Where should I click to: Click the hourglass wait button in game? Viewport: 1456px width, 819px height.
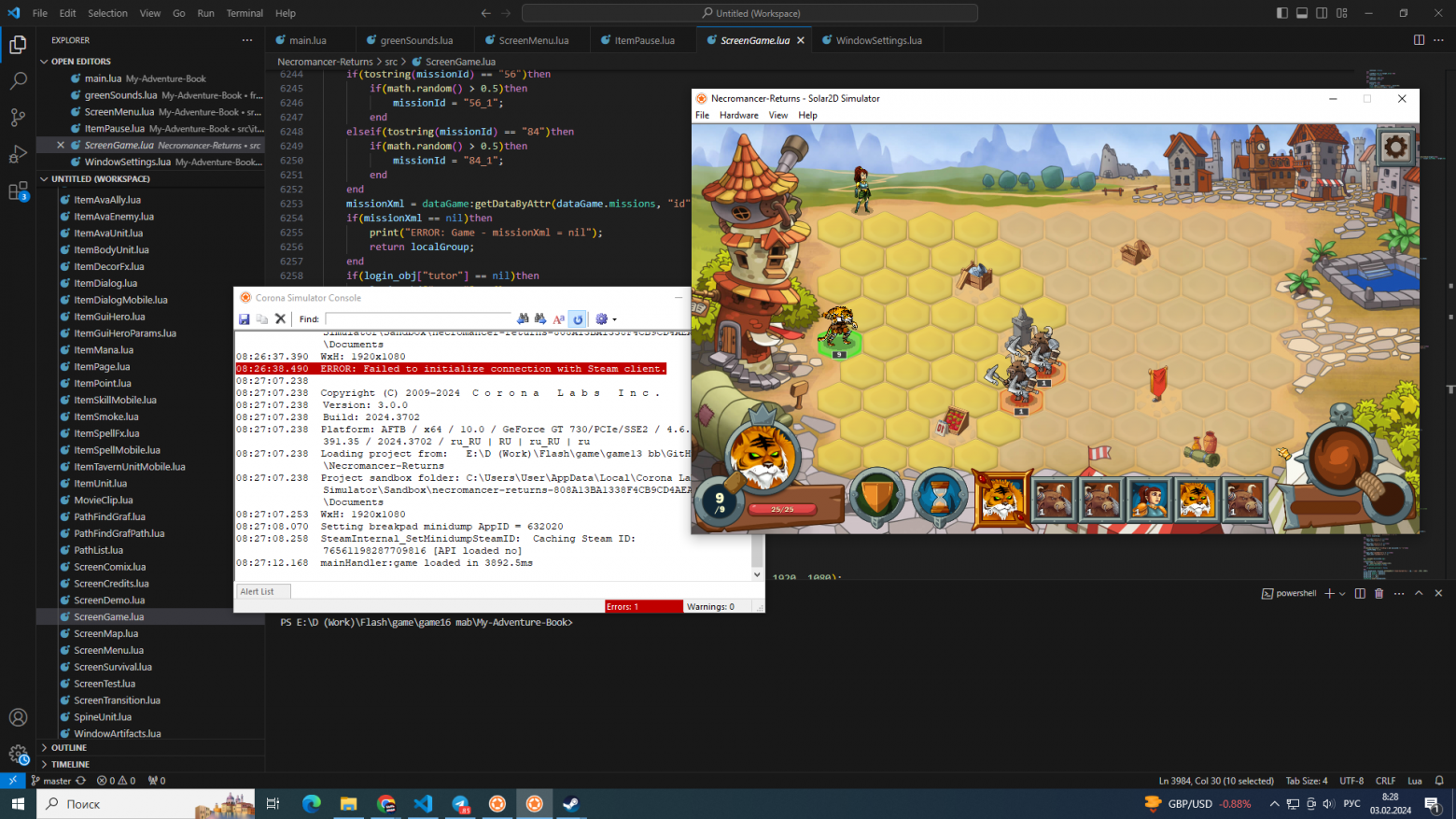[x=939, y=496]
